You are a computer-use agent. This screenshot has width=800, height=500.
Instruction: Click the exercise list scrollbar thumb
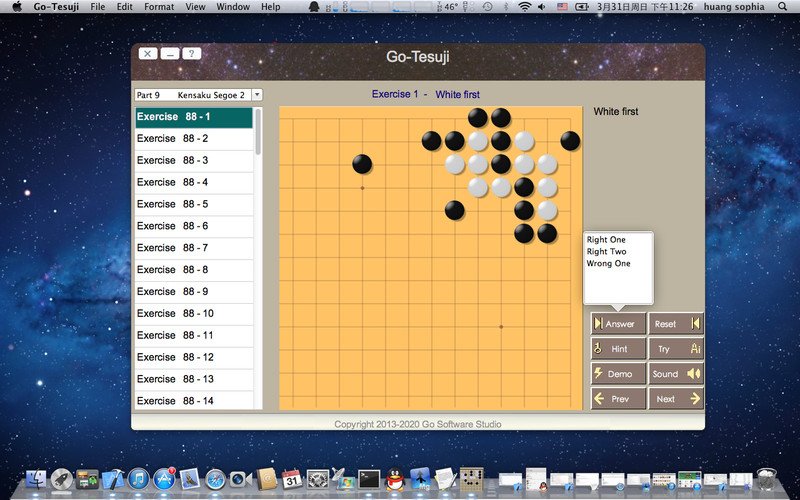[x=258, y=132]
